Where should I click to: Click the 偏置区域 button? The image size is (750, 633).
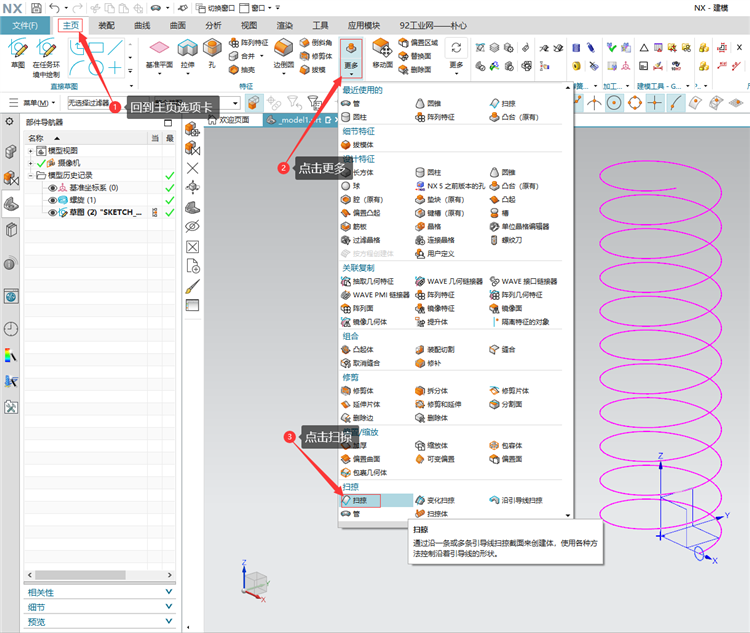coord(418,43)
